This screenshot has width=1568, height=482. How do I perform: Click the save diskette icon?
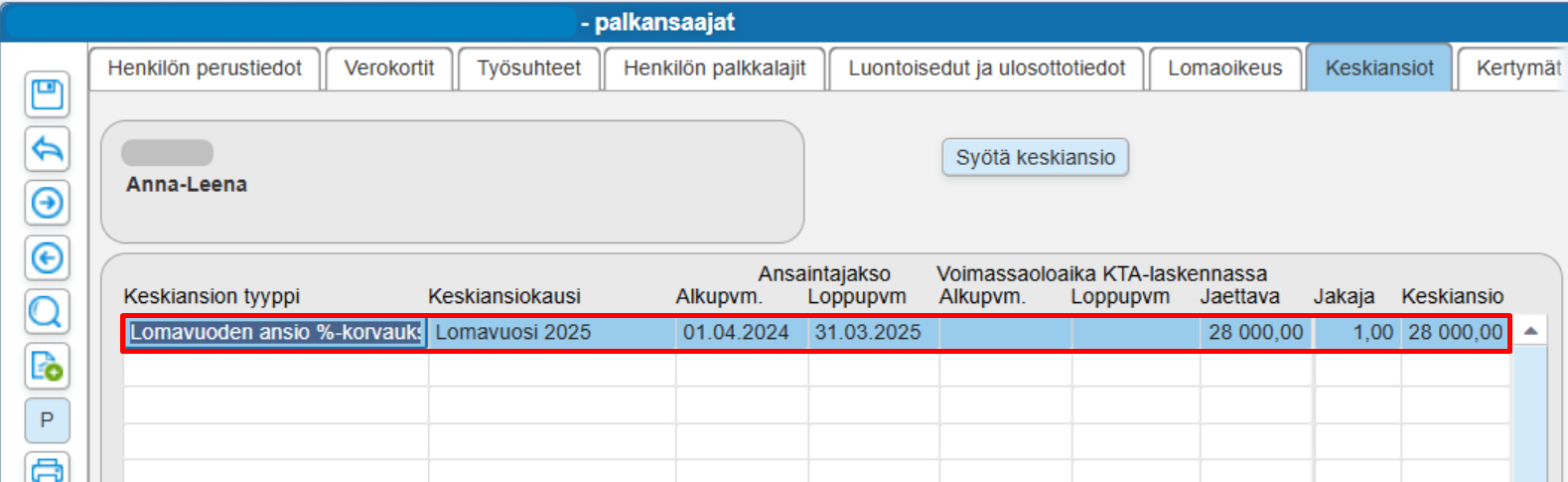click(47, 94)
